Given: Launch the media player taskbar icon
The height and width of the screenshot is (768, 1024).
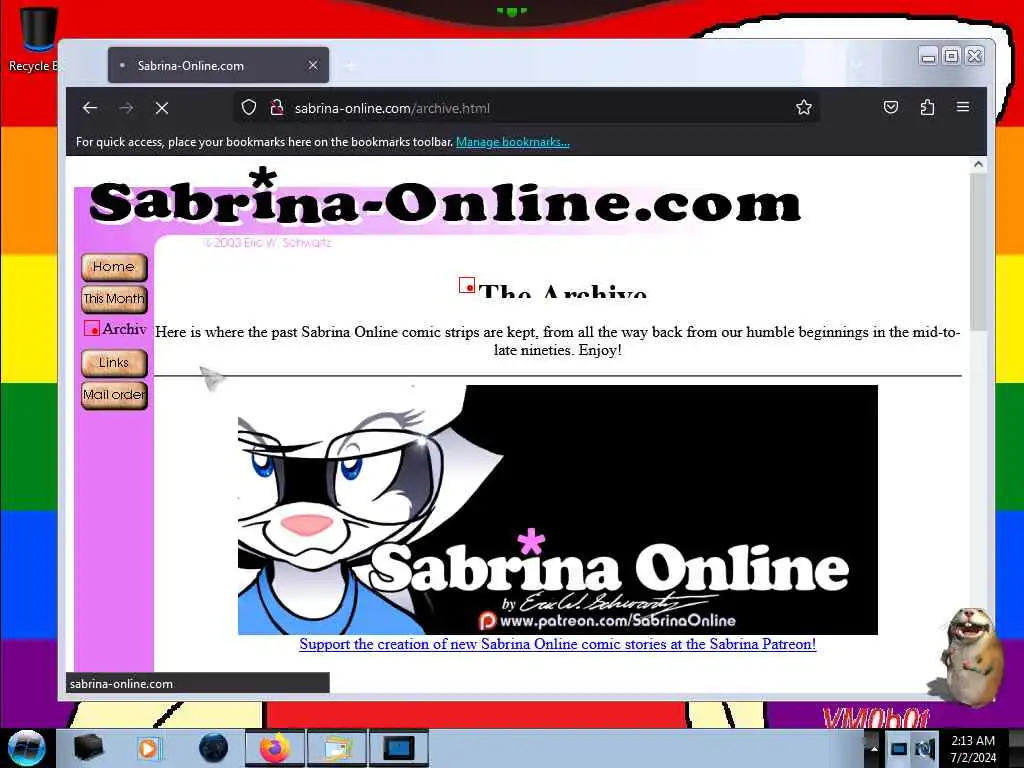Looking at the screenshot, I should pos(148,748).
